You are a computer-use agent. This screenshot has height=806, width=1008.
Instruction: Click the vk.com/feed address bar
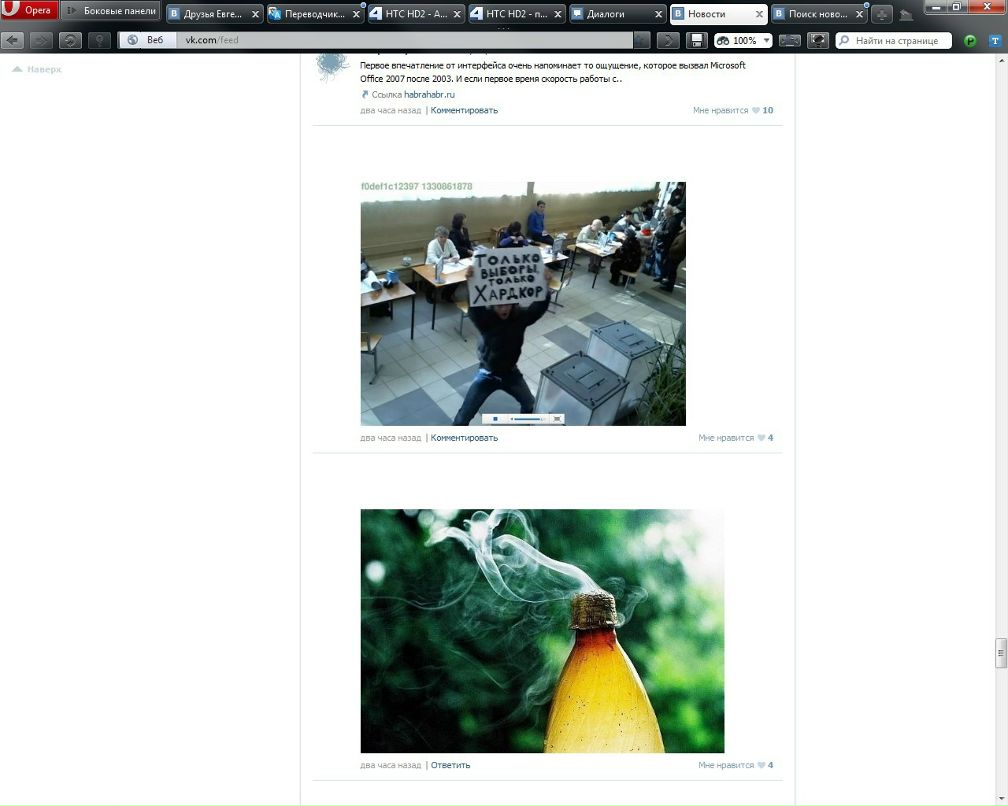point(400,41)
